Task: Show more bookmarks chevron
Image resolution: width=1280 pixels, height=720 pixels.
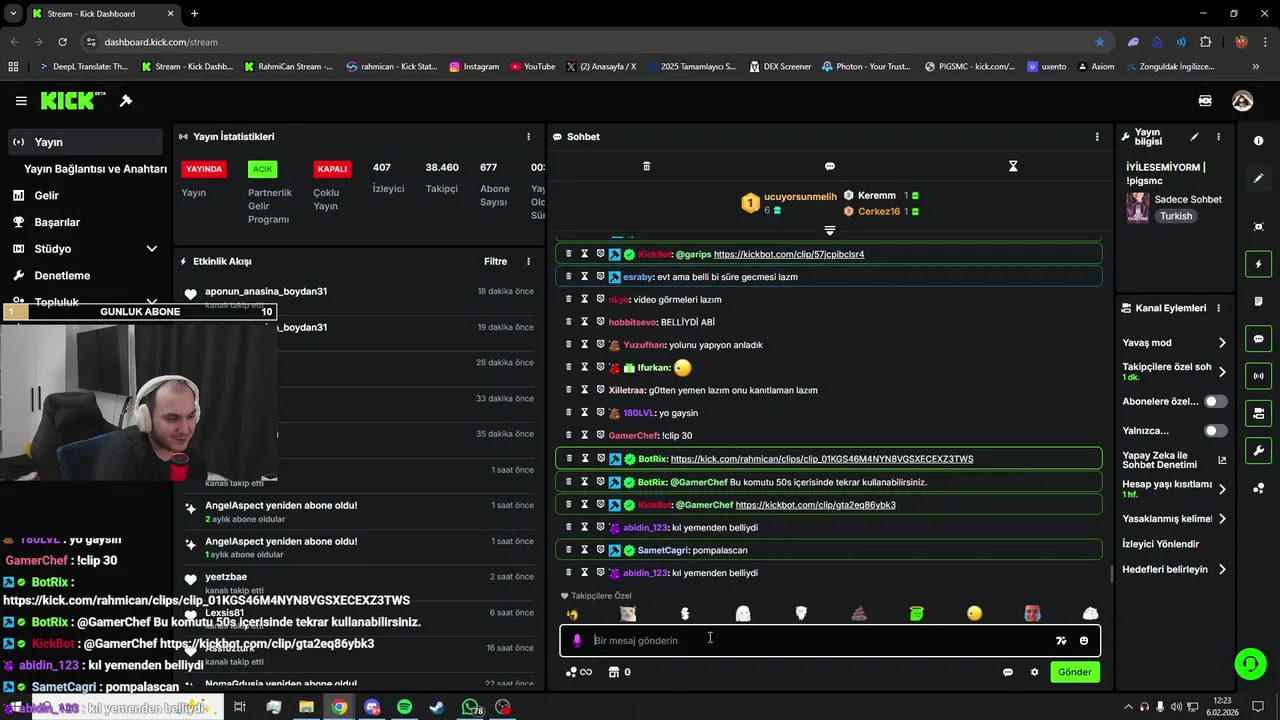Action: (1256, 67)
